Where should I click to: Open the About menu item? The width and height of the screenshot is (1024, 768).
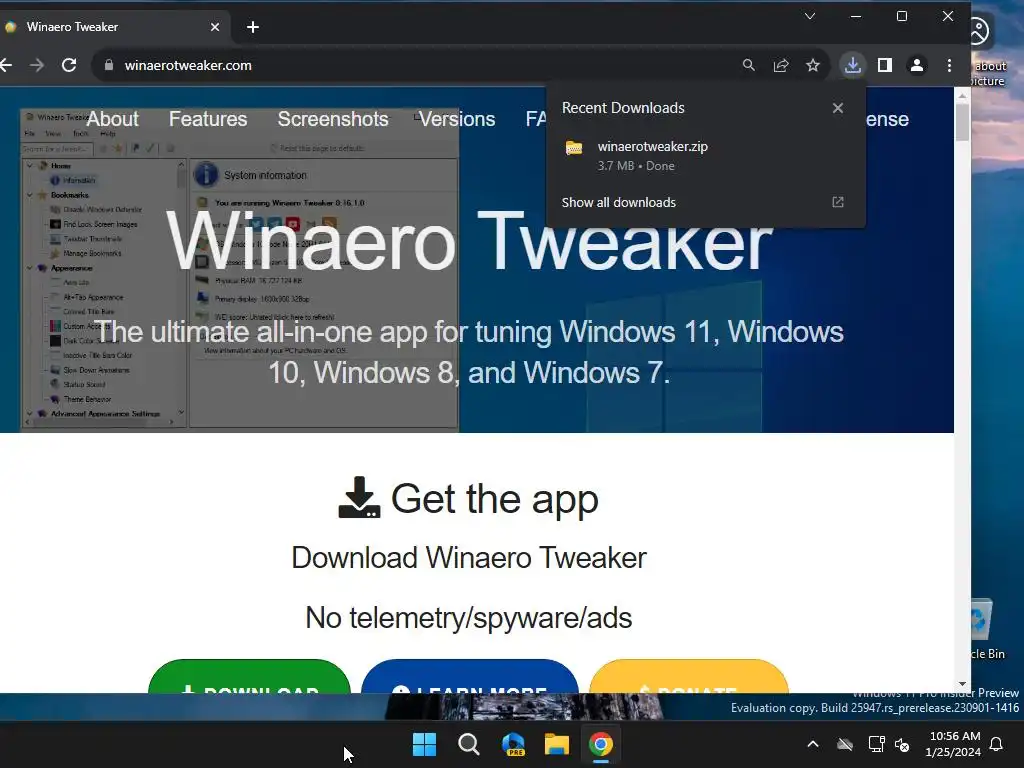(112, 119)
